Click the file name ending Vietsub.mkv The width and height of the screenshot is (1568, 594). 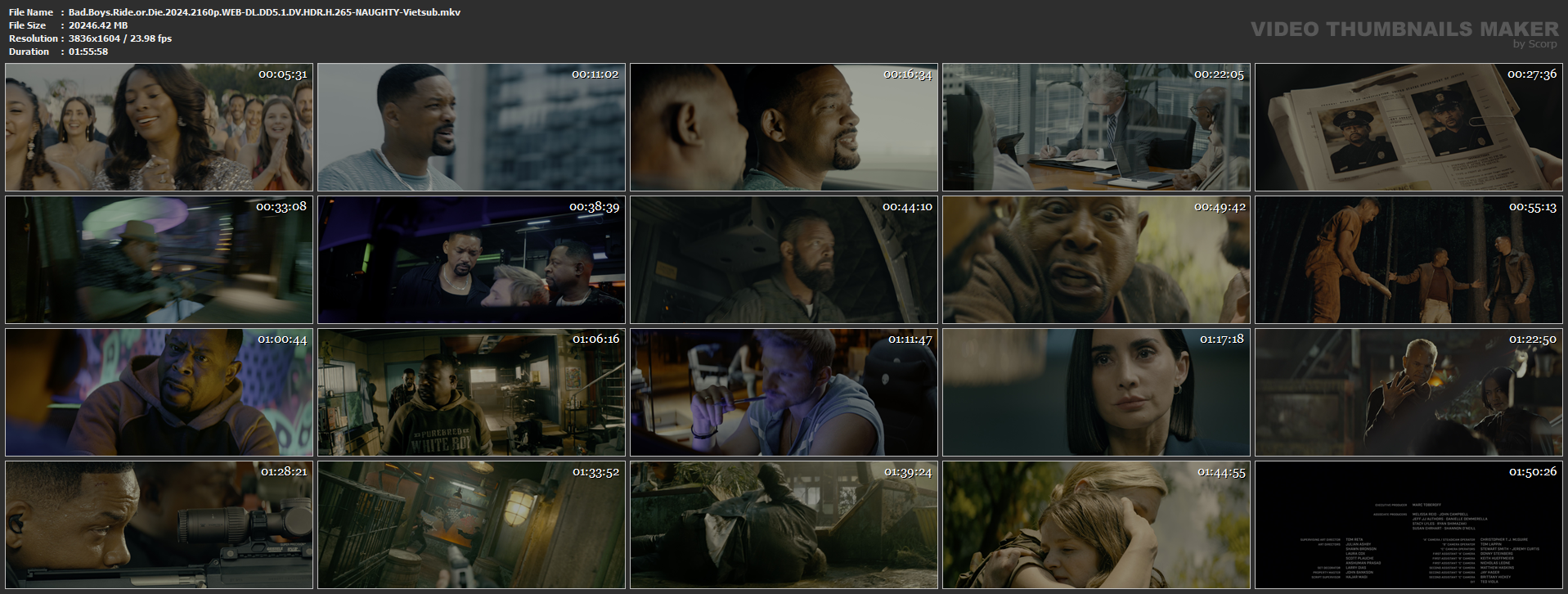(x=264, y=12)
